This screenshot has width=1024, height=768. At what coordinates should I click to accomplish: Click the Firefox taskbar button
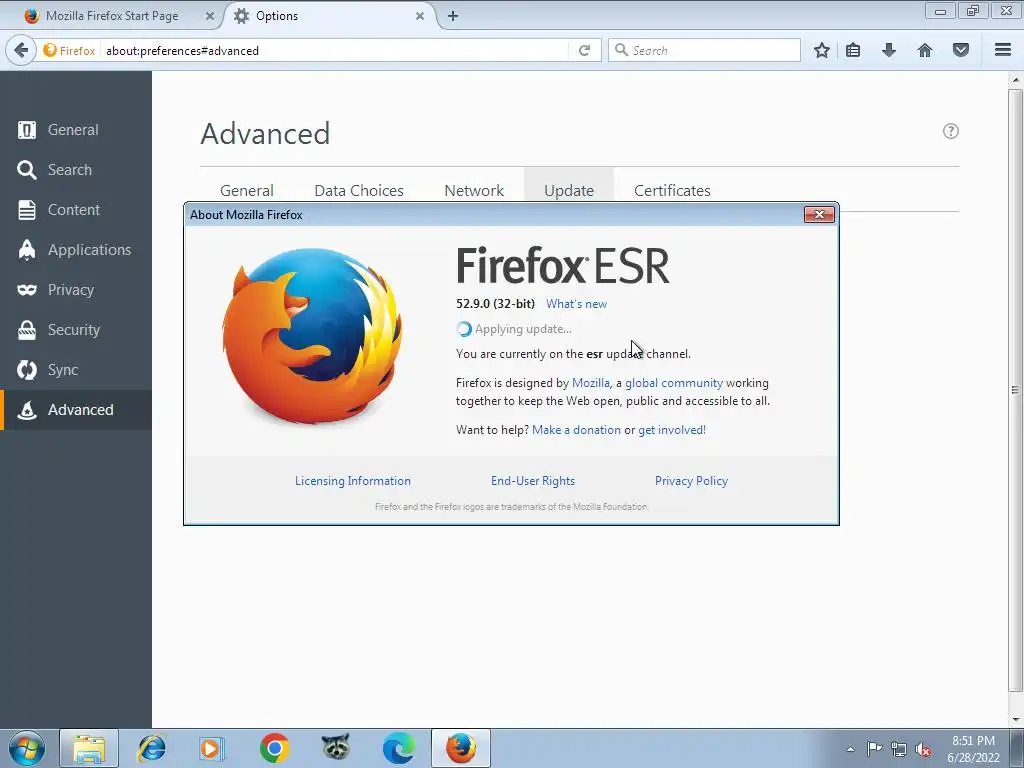[460, 748]
